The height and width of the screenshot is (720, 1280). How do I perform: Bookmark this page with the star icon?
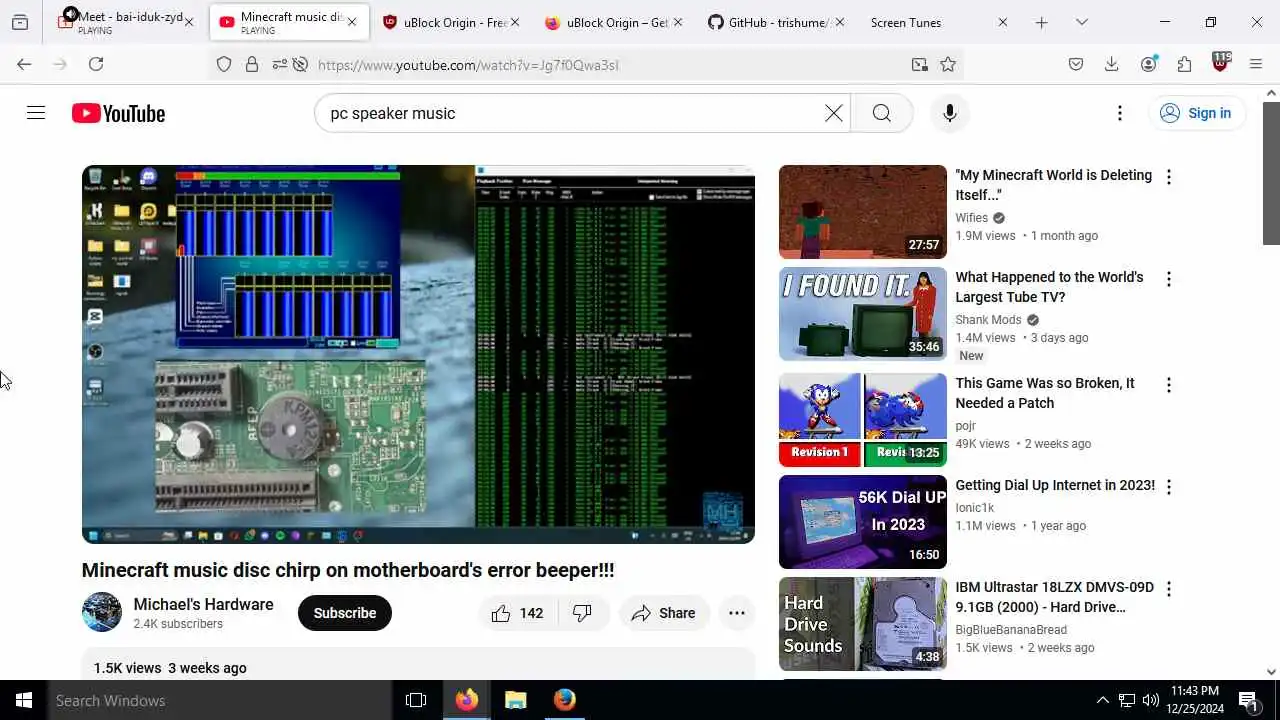click(948, 64)
